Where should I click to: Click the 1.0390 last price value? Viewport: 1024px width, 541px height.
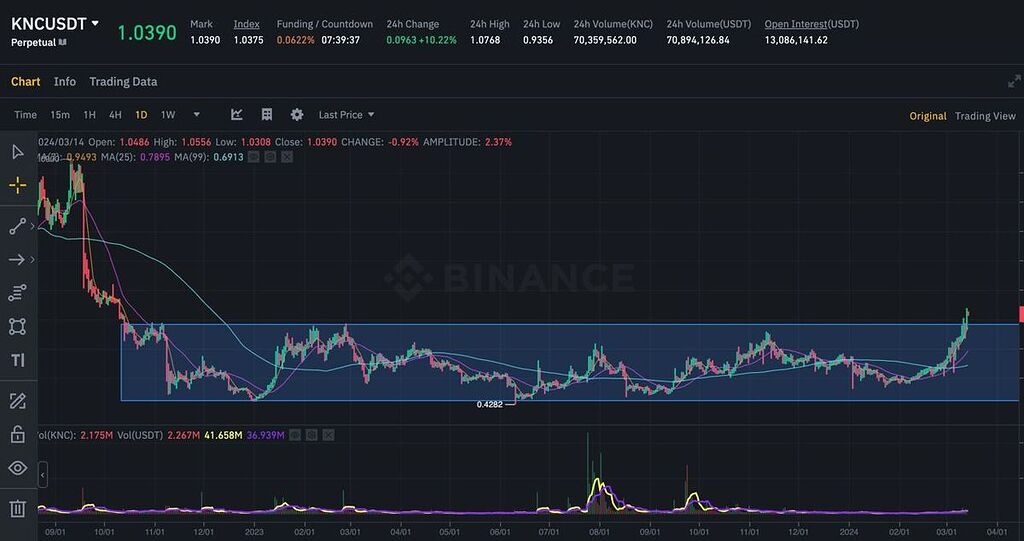(147, 32)
